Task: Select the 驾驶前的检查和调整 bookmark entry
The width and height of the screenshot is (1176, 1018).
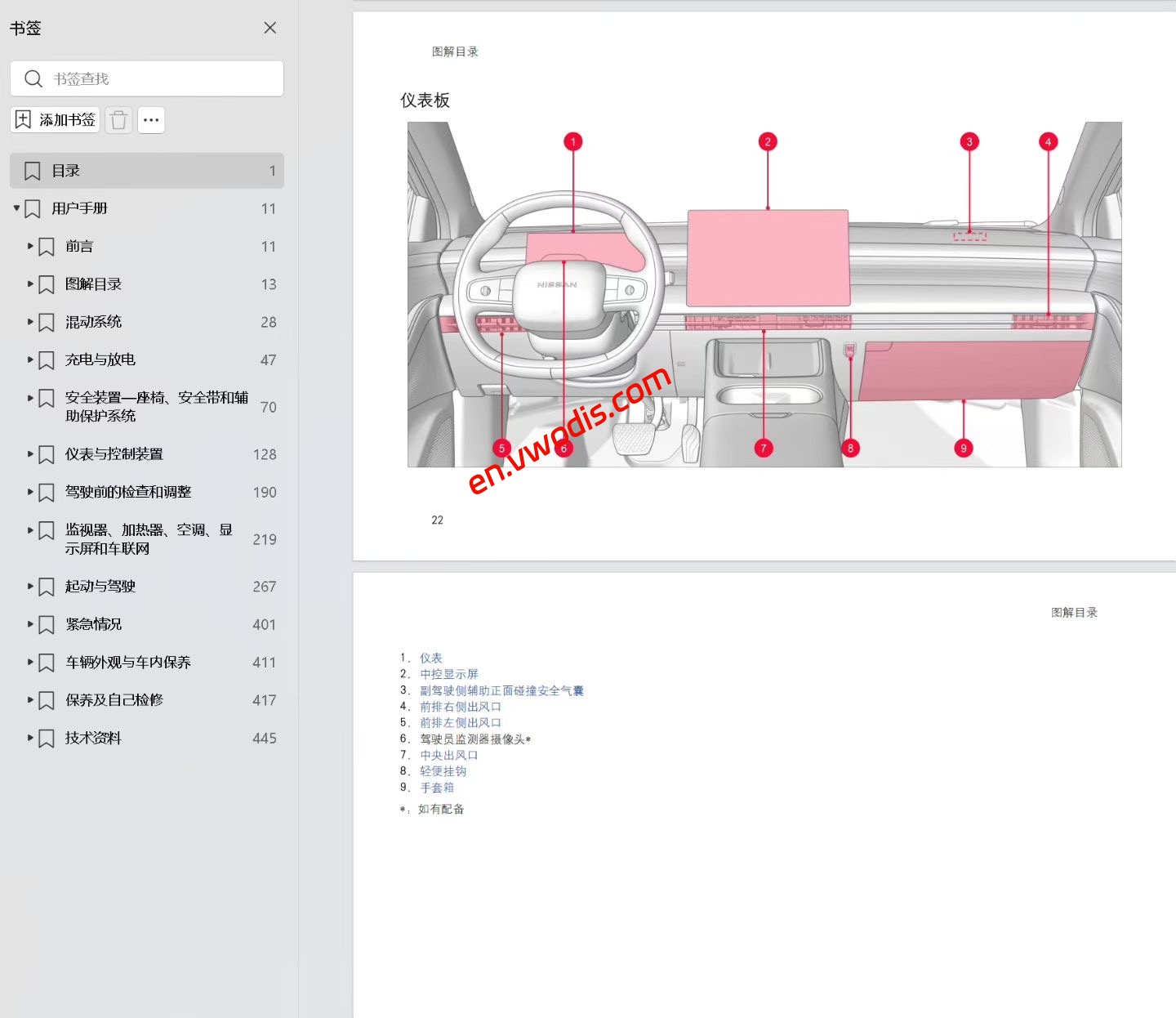Action: (x=127, y=492)
